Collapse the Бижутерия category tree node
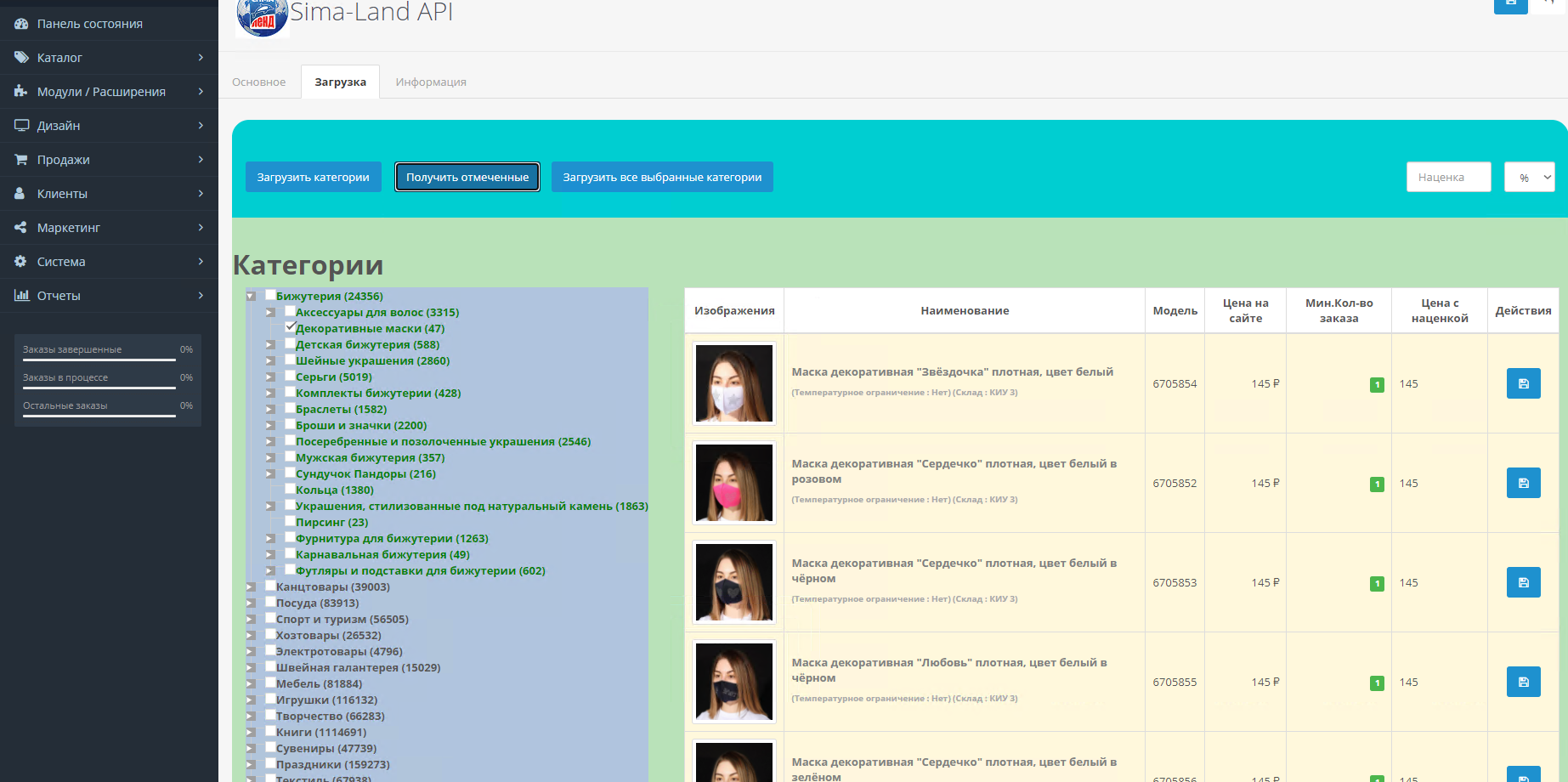Screen dimensions: 1568x782 [x=251, y=297]
